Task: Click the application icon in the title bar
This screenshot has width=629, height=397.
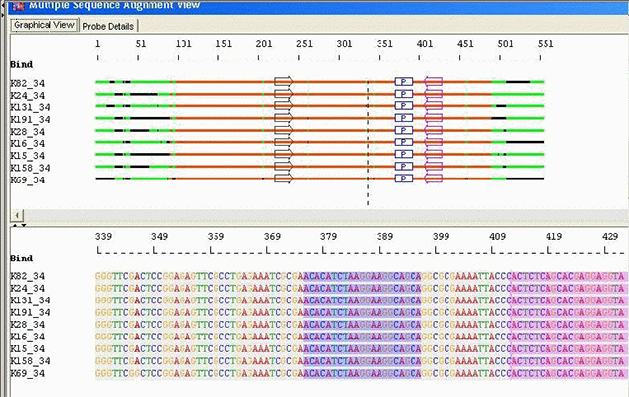Action: pyautogui.click(x=18, y=6)
